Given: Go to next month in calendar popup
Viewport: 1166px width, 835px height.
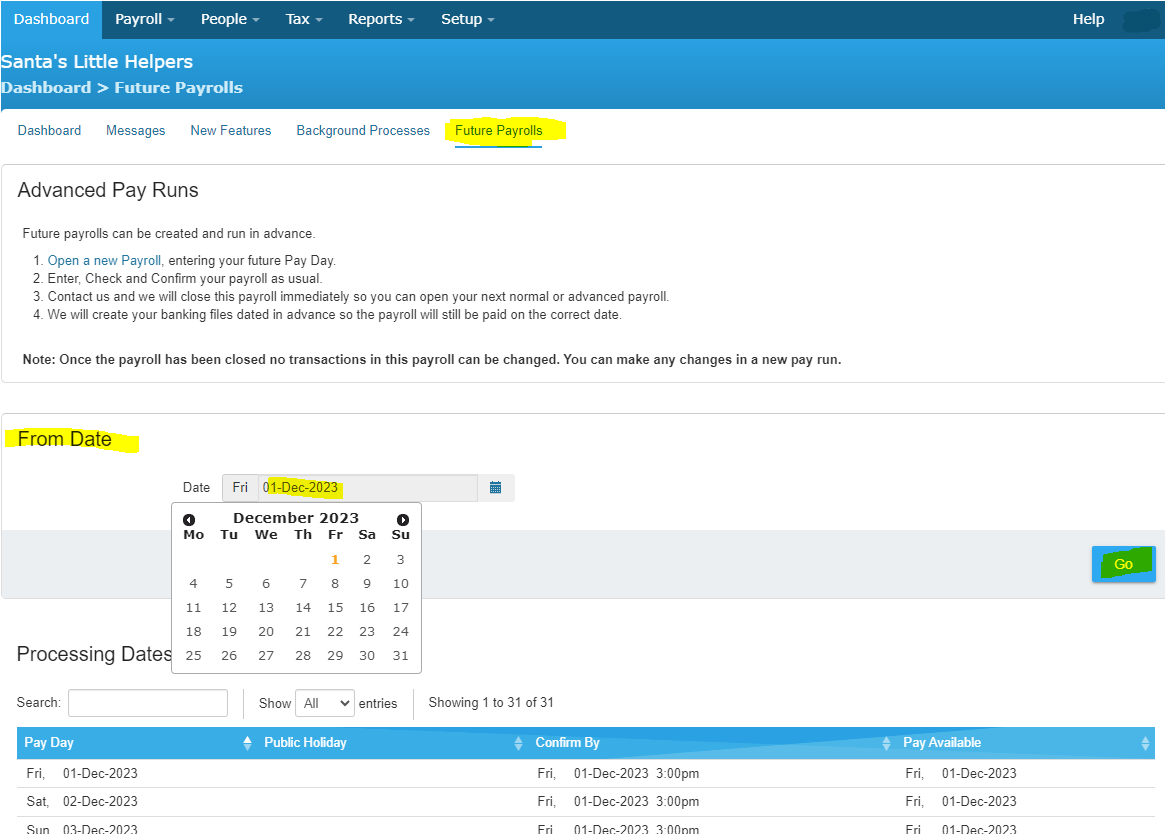Looking at the screenshot, I should [x=403, y=520].
